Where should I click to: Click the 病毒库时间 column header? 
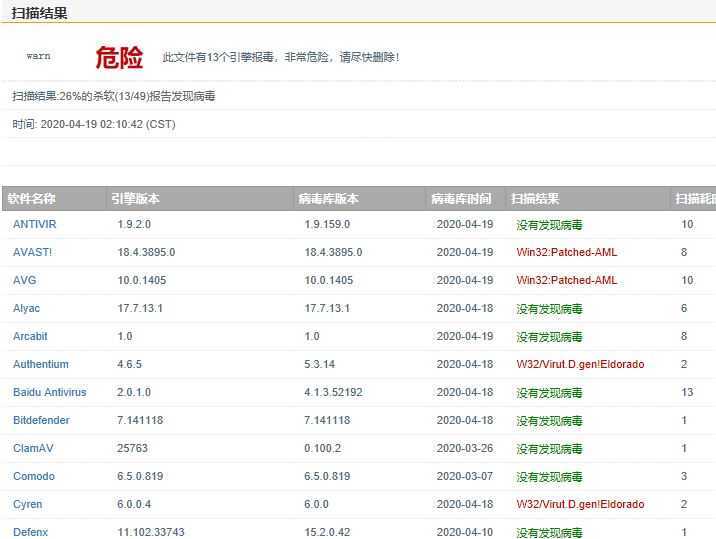click(461, 198)
